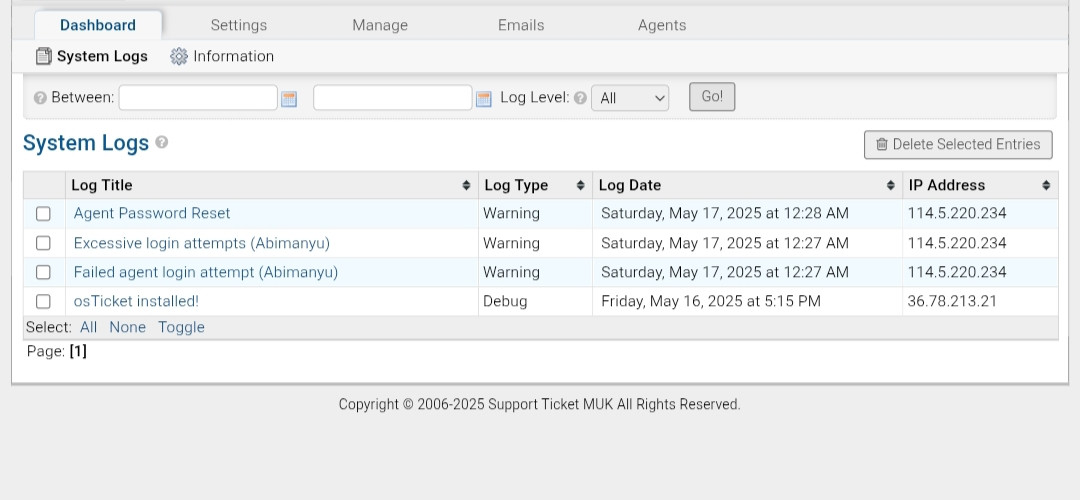
Task: Click the start date input field
Action: (198, 98)
